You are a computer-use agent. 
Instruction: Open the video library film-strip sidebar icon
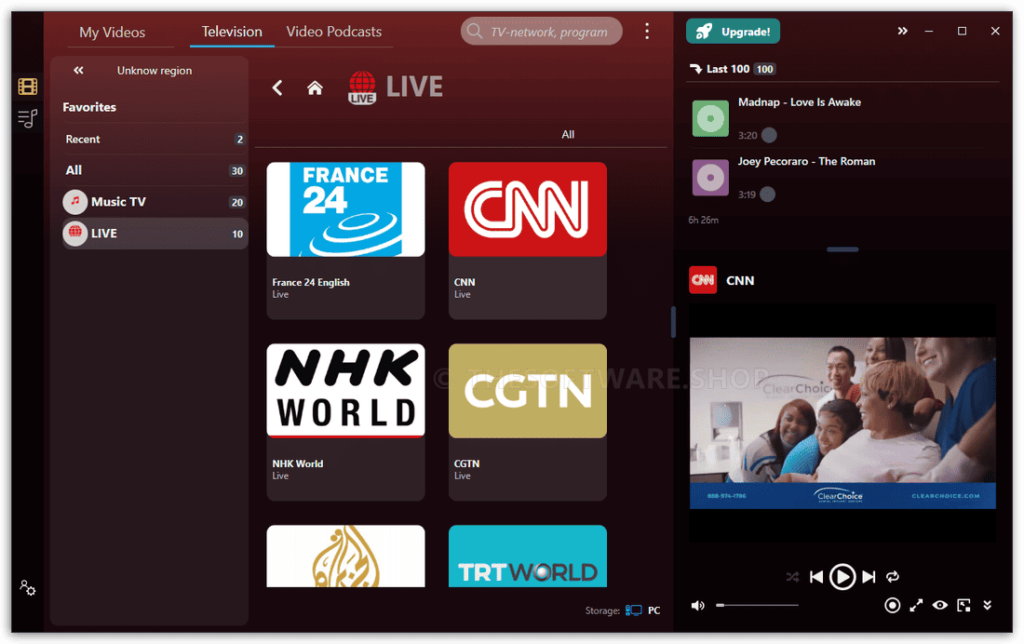(x=27, y=86)
